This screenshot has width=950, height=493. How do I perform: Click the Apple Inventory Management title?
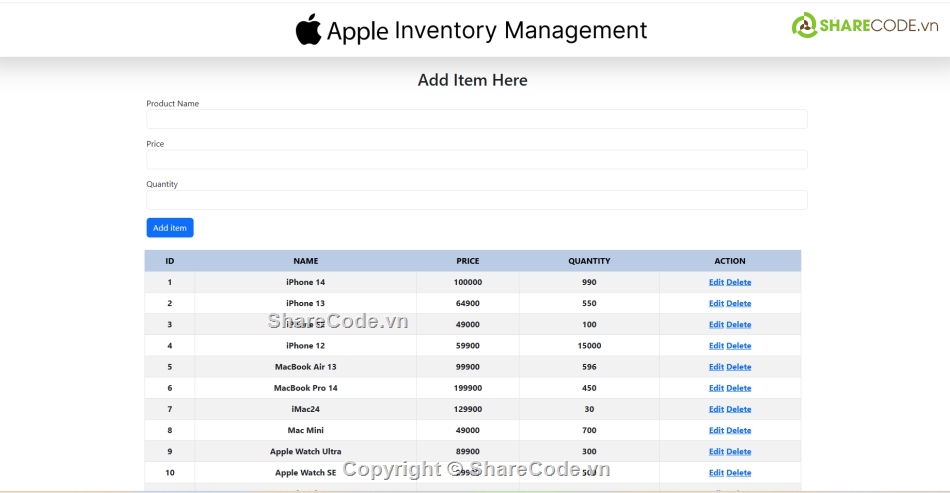487,31
